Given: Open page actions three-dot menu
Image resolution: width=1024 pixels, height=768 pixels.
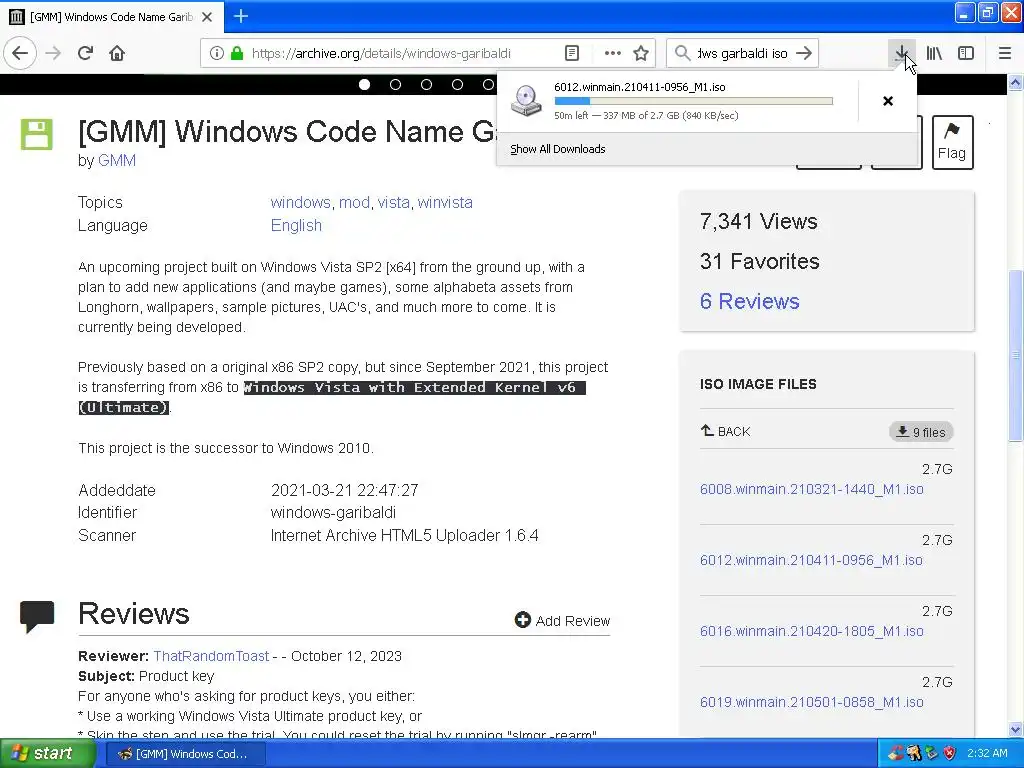Looking at the screenshot, I should (x=612, y=53).
